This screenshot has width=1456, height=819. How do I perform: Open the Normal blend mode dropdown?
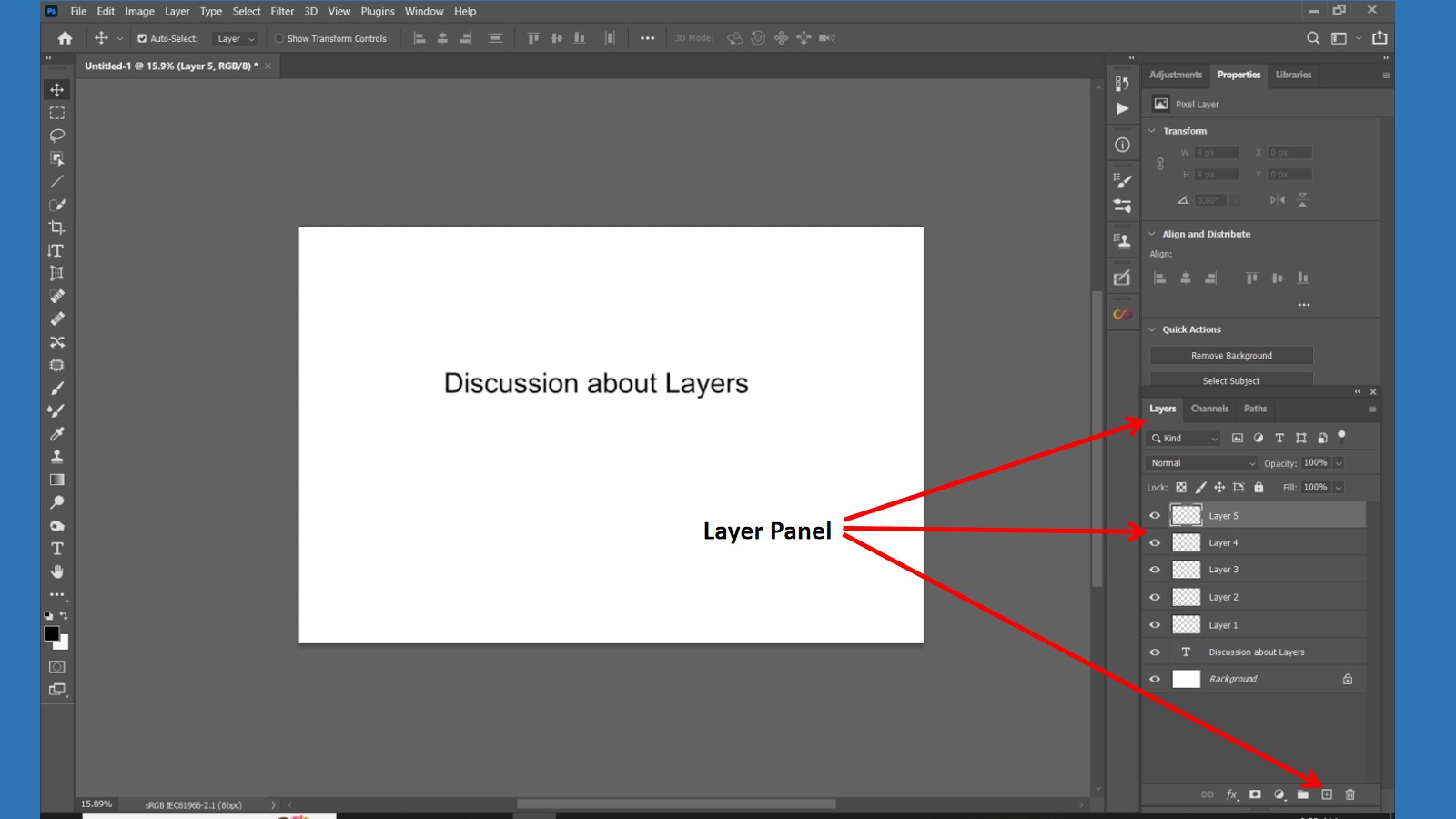[x=1202, y=463]
